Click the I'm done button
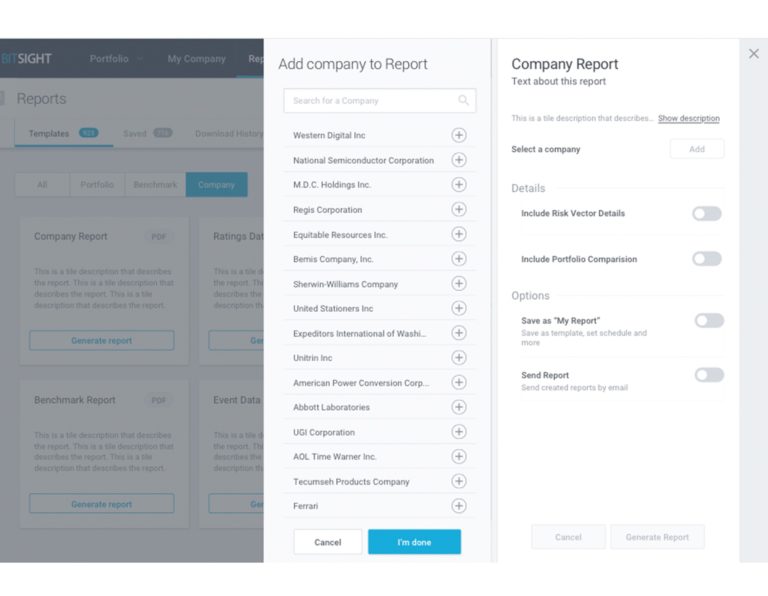Screen dimensions: 768x596 pos(414,542)
